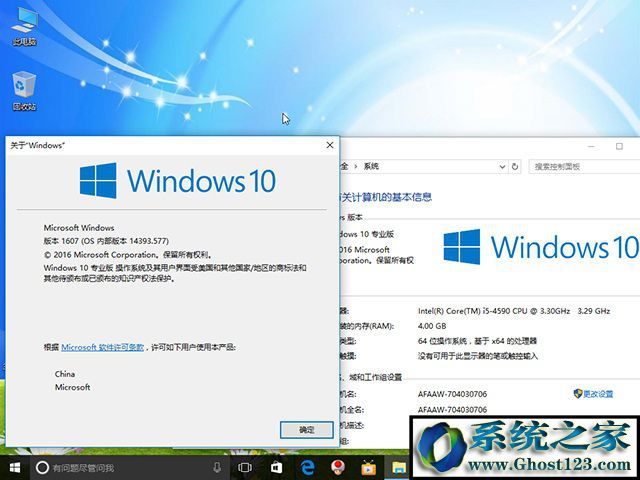Click the refresh button in System window

[x=515, y=167]
